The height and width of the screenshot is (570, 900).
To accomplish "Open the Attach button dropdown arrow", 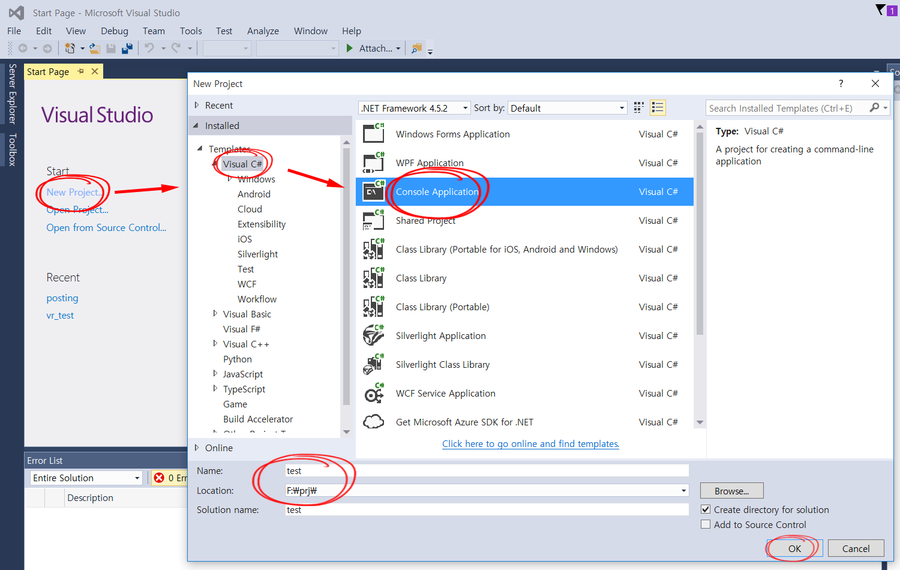I will (x=398, y=49).
